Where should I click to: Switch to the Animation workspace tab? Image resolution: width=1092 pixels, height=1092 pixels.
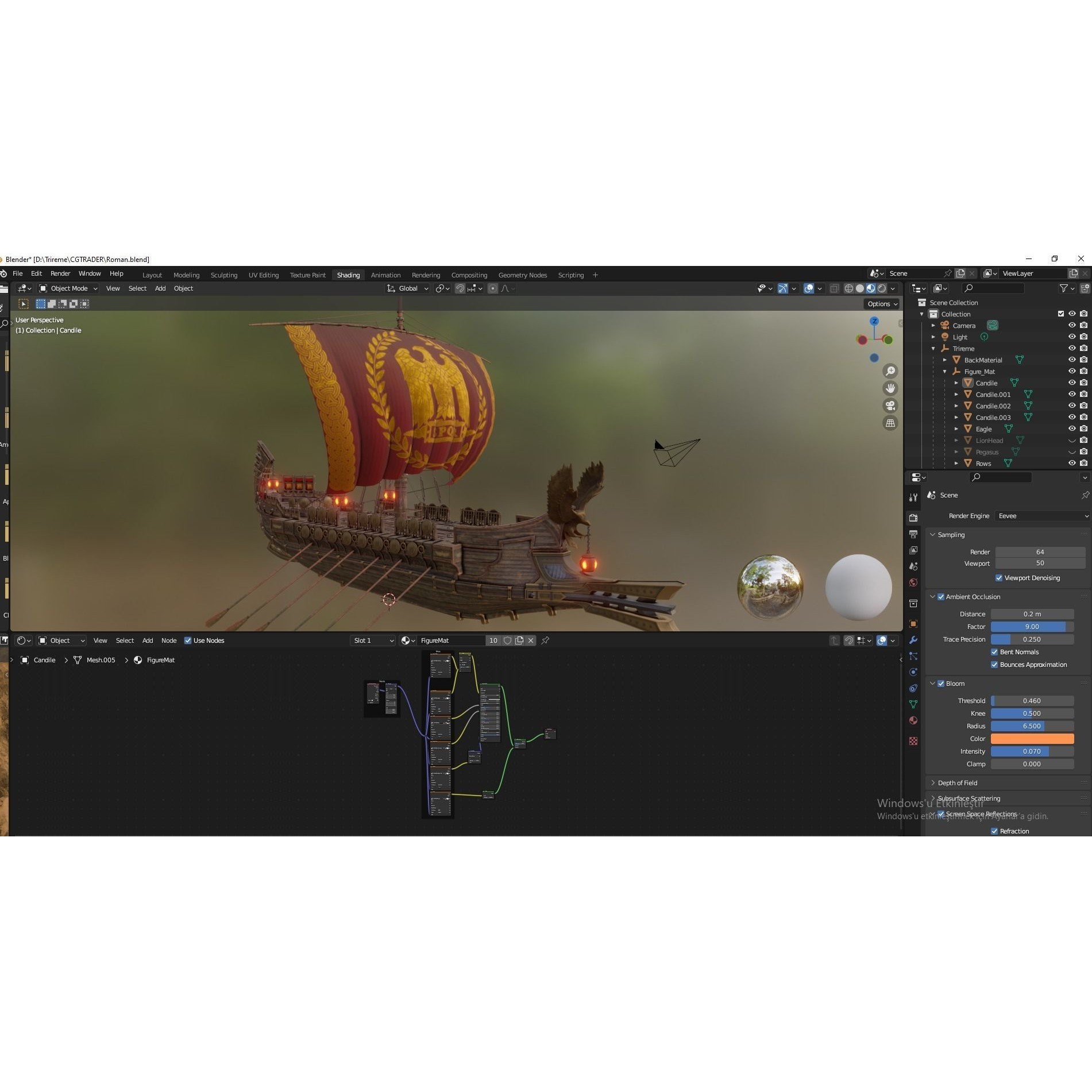[385, 275]
